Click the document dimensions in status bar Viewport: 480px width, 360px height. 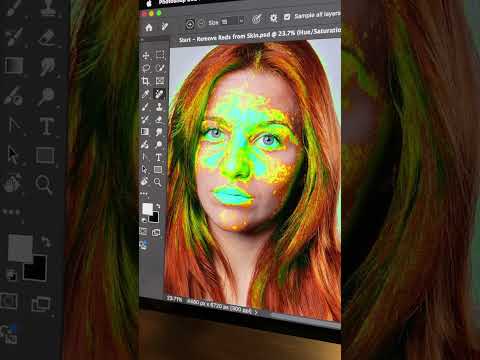[x=219, y=306]
